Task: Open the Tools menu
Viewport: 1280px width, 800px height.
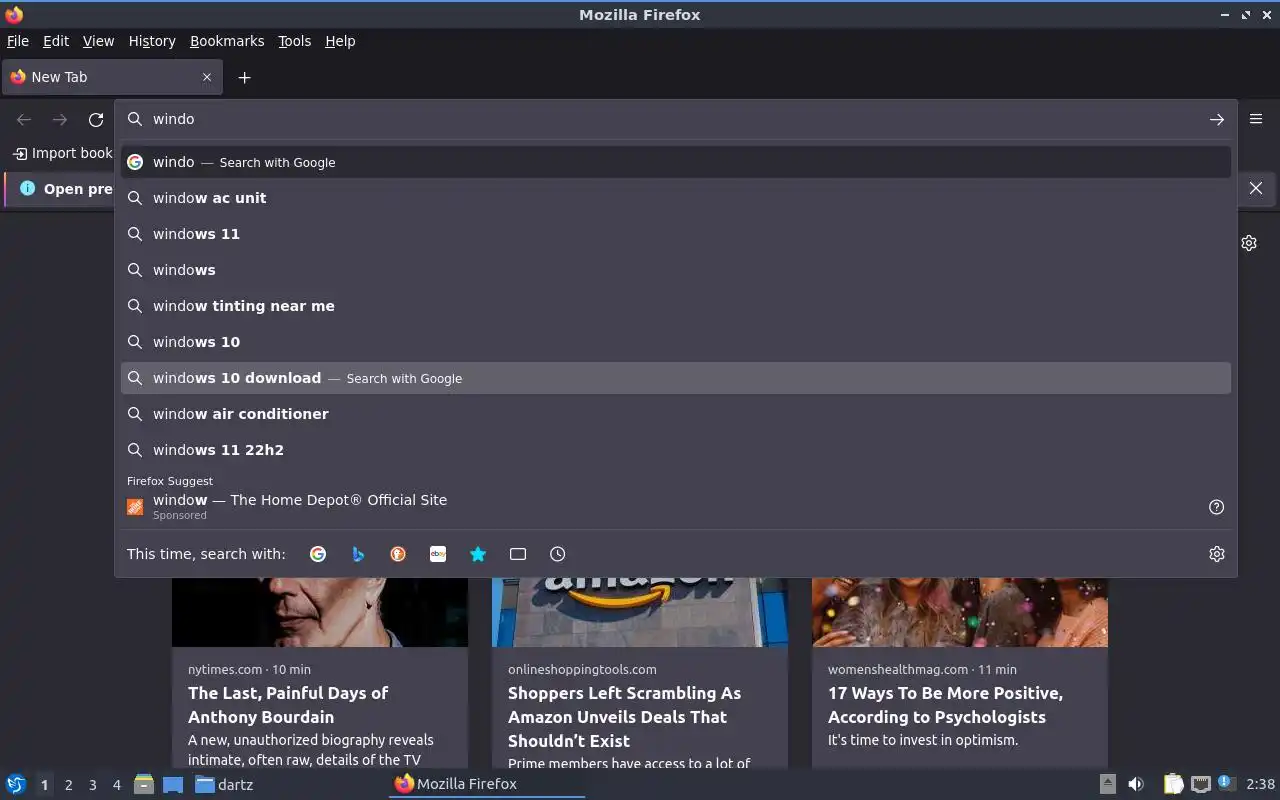Action: pos(294,41)
